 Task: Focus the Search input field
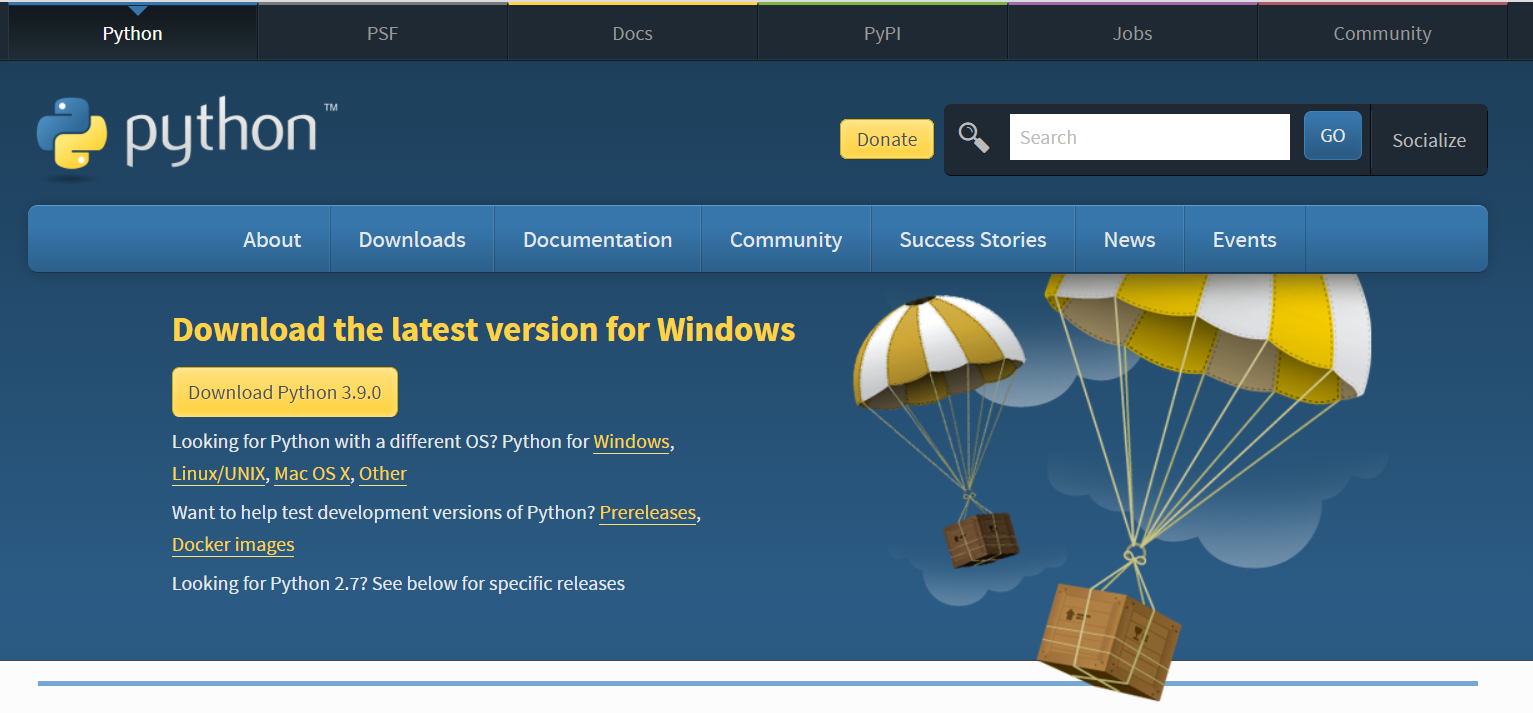pyautogui.click(x=1149, y=137)
